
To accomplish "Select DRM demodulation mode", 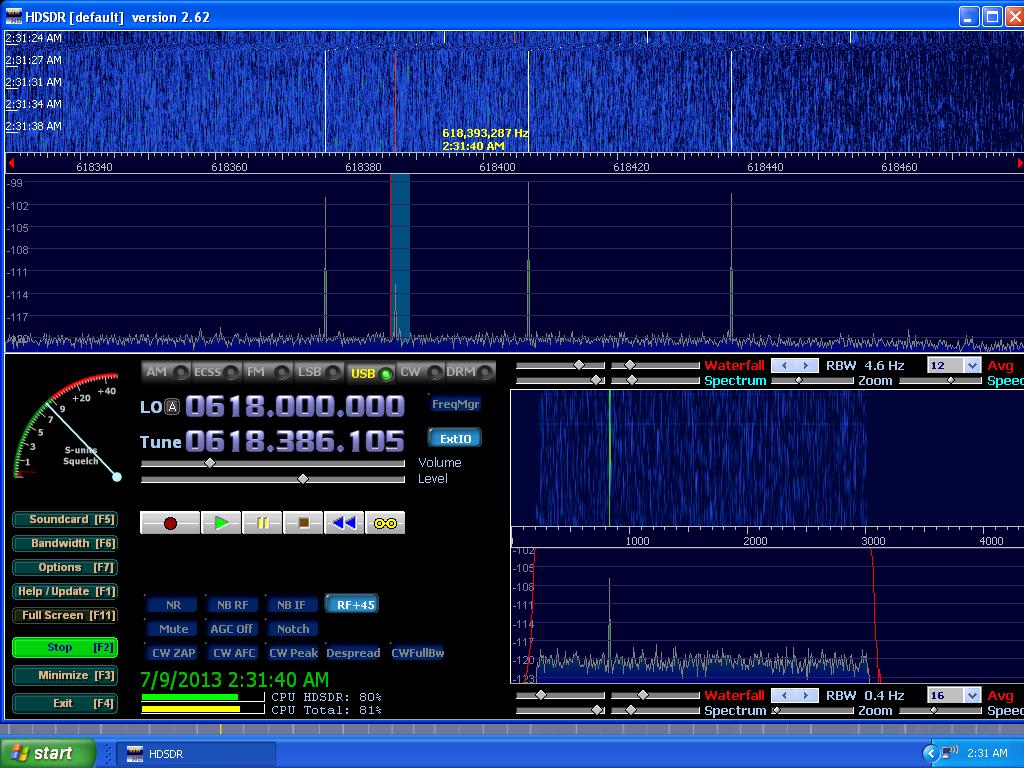I will (470, 372).
